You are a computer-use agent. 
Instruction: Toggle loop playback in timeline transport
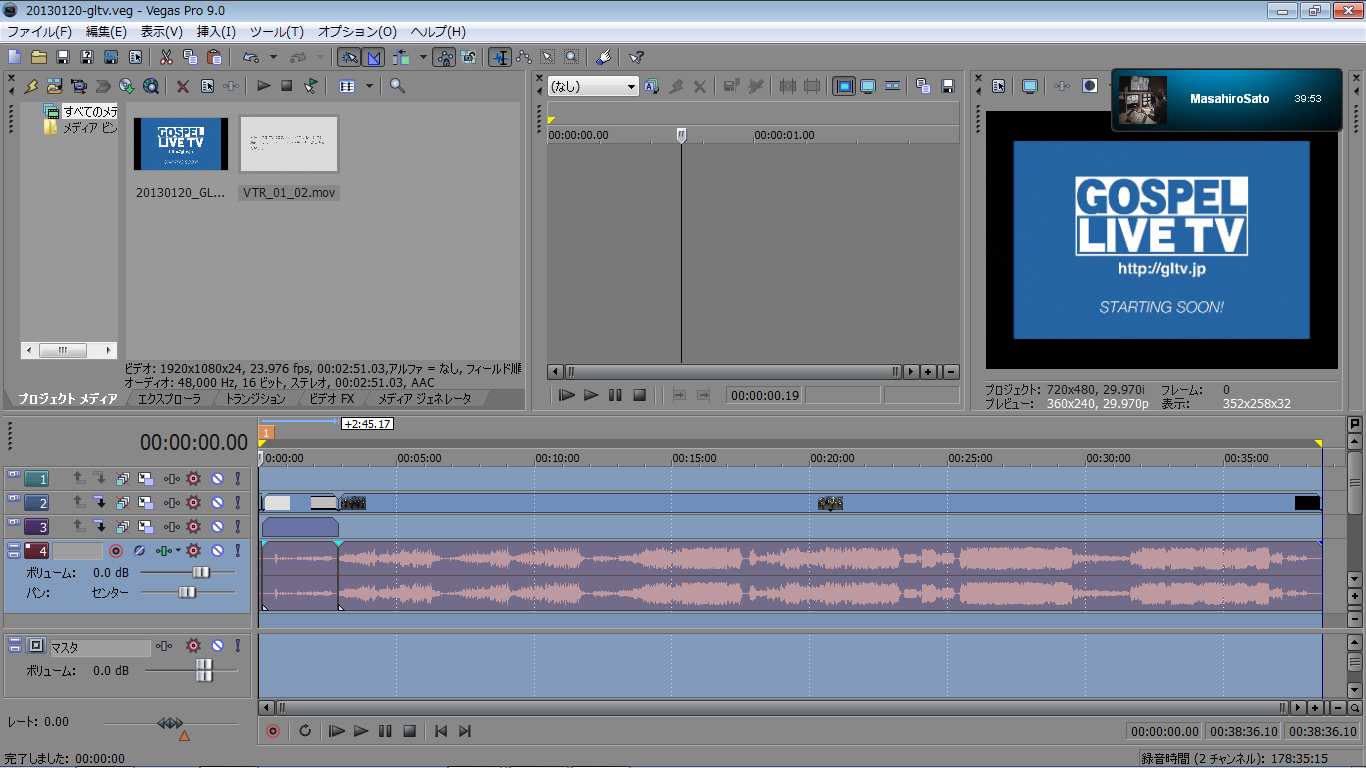coord(305,731)
